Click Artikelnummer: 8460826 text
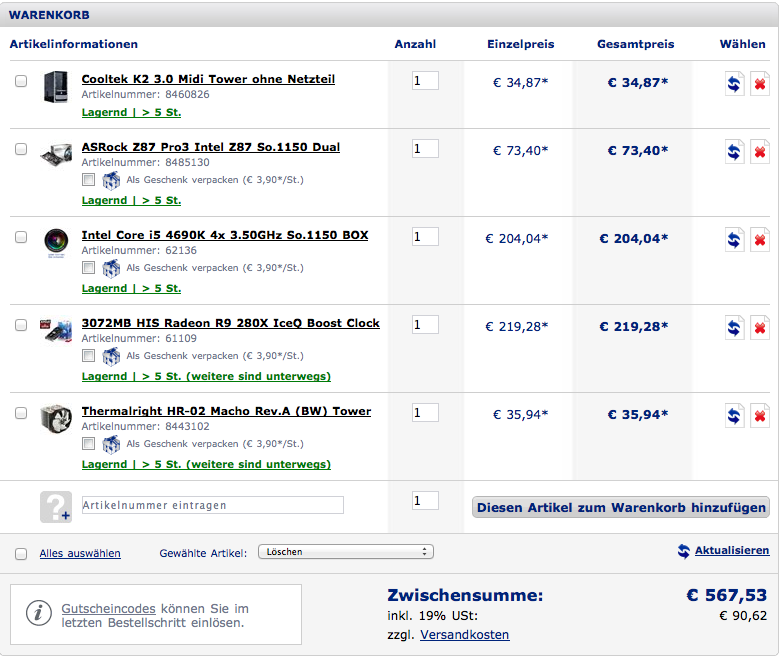 coord(146,94)
